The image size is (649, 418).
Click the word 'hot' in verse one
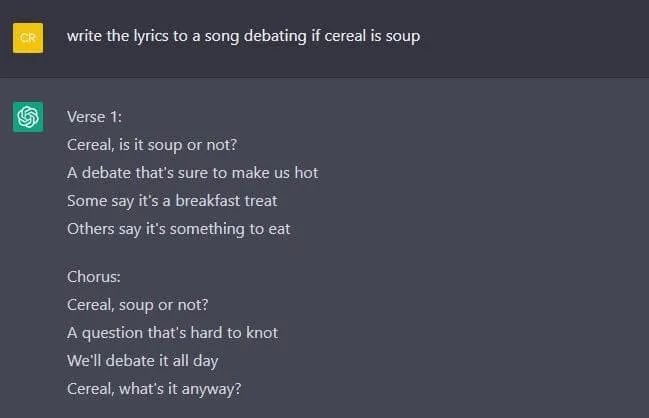coord(306,173)
